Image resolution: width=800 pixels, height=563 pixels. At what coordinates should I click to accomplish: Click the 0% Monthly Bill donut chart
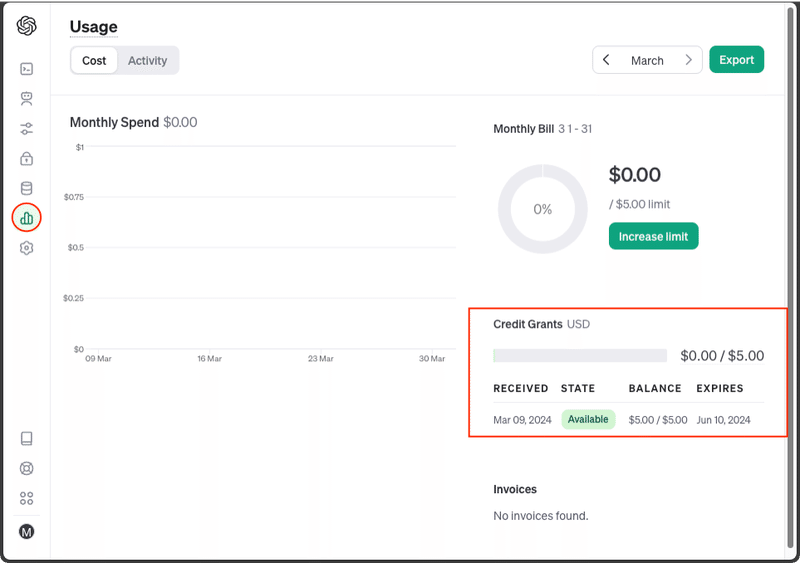pyautogui.click(x=543, y=209)
